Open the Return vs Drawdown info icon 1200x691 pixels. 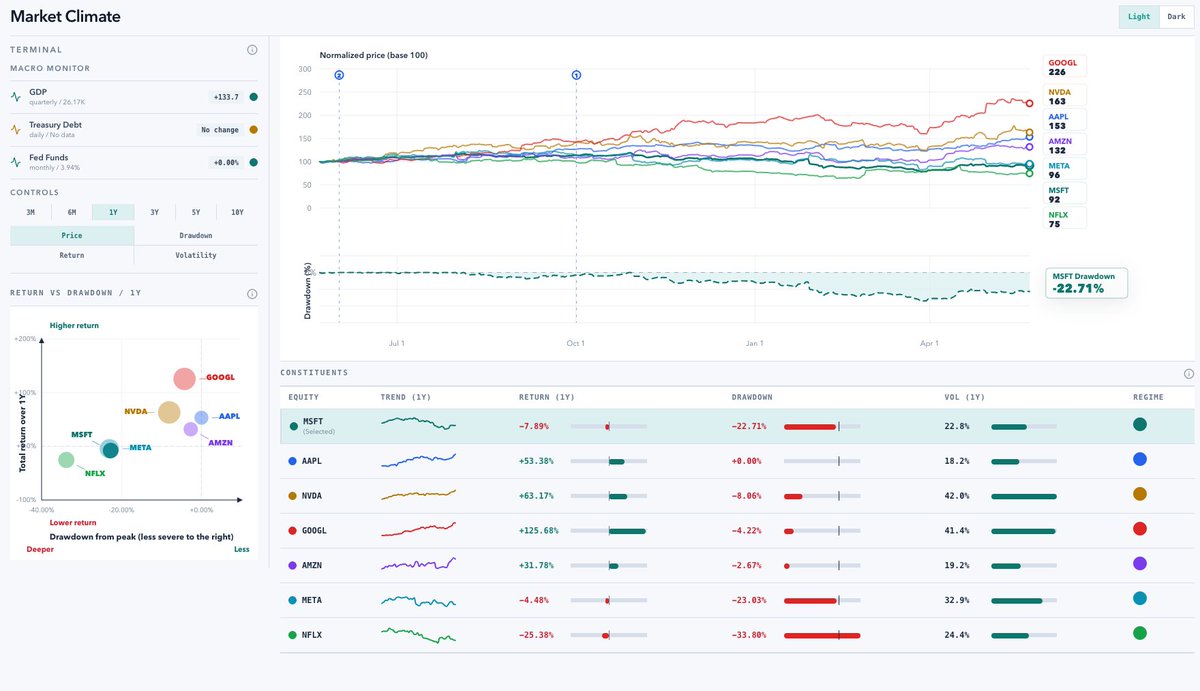pyautogui.click(x=252, y=294)
